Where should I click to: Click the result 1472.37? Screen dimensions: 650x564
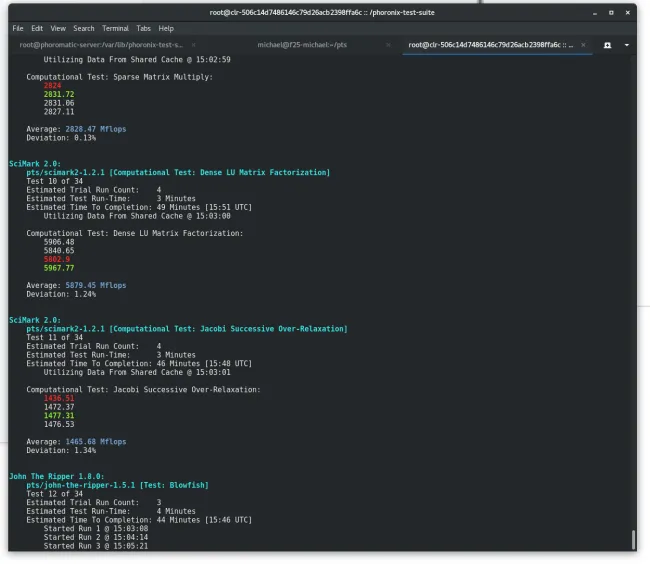tap(59, 407)
